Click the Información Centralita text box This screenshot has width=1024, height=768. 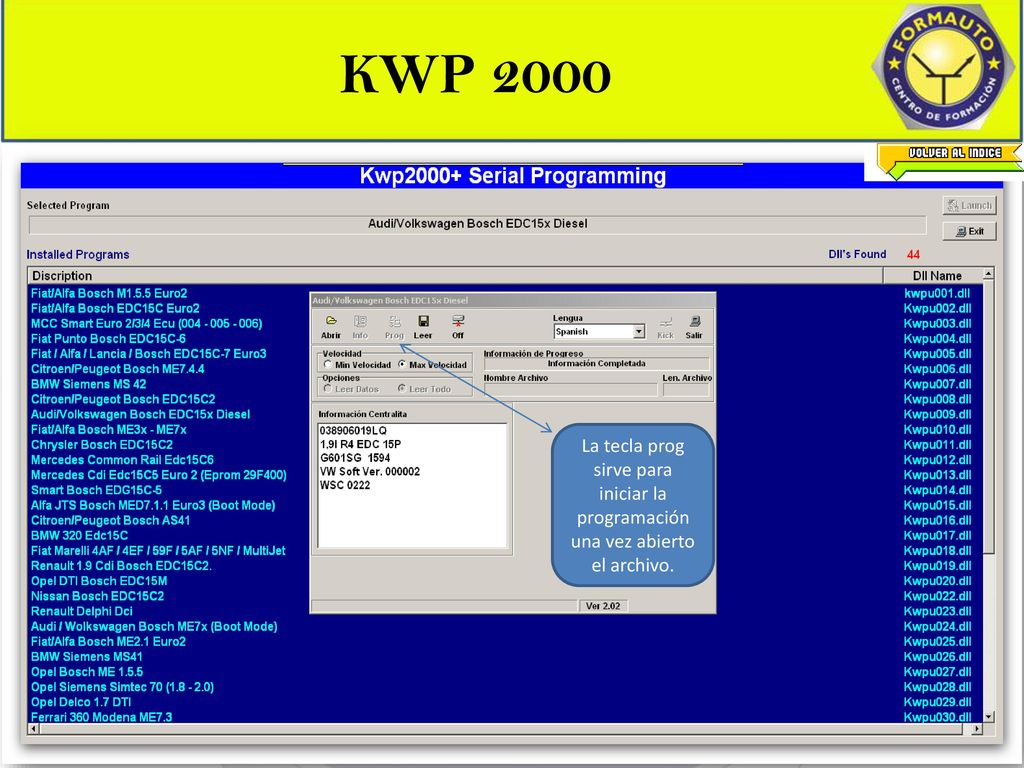412,485
